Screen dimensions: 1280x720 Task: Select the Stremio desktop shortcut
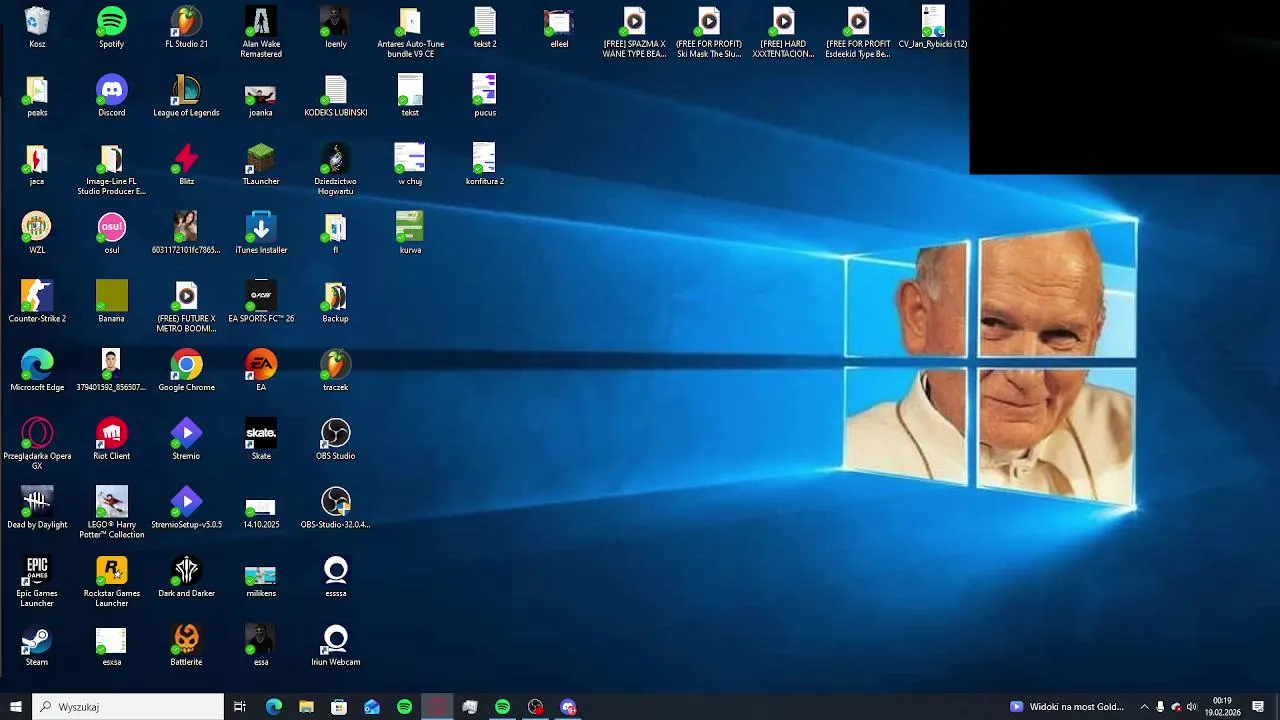coord(186,439)
